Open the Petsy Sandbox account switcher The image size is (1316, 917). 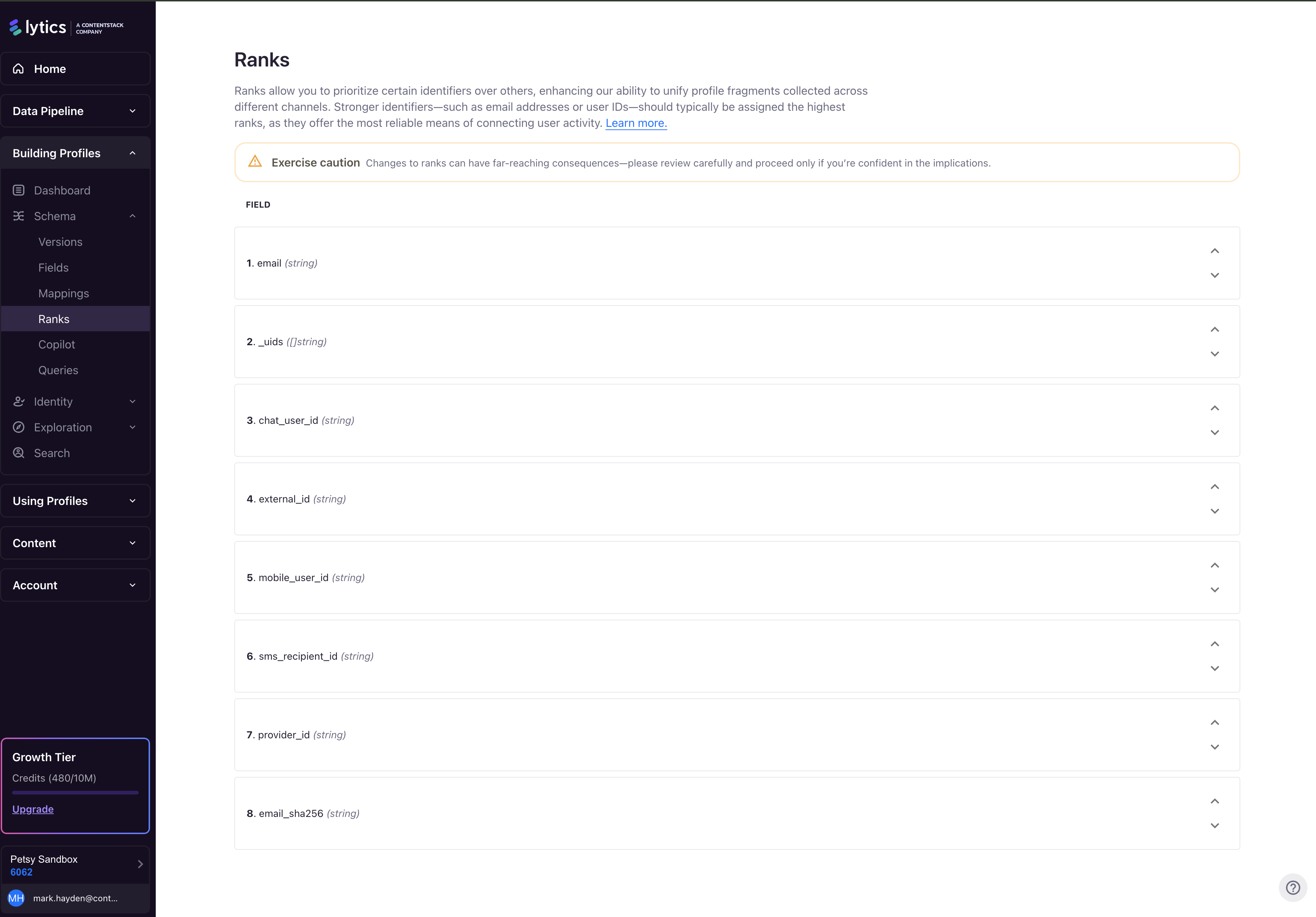pos(75,865)
